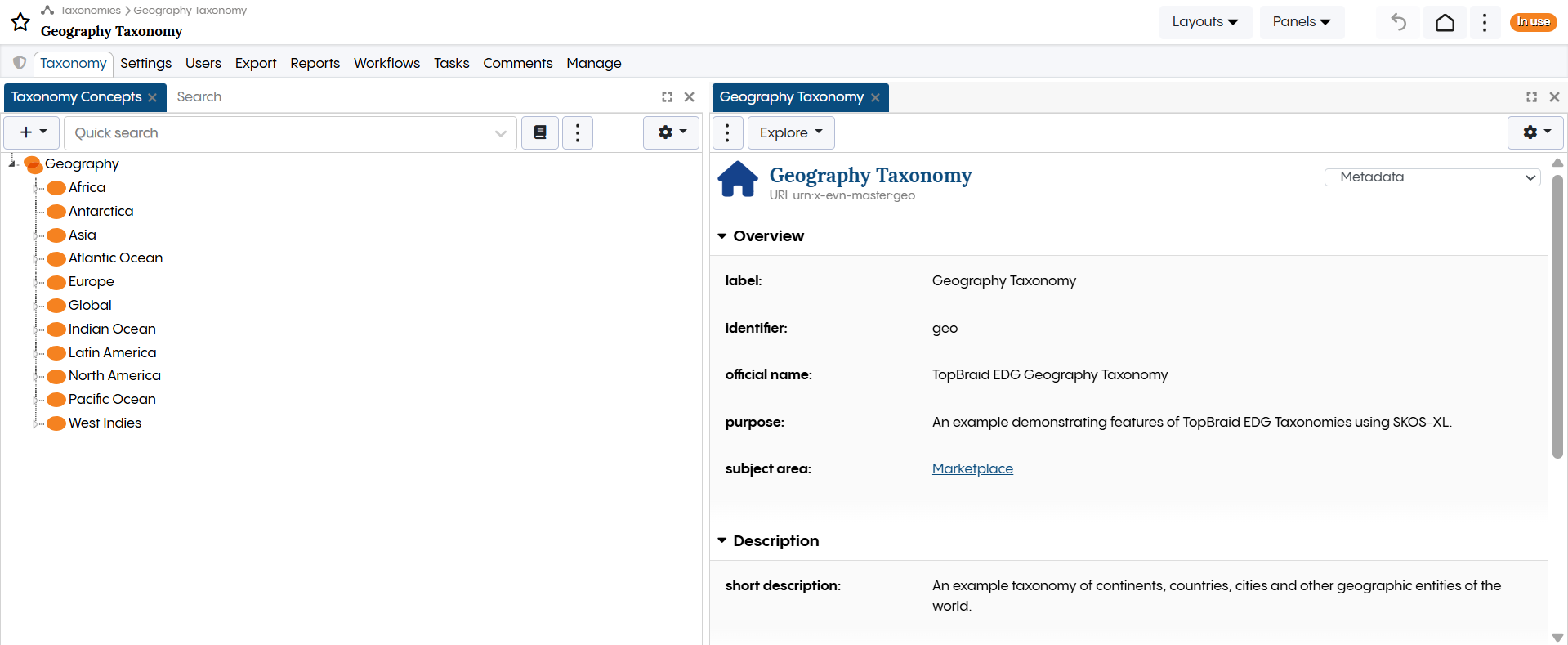Select the Taxonomy tab
Screen dimensions: 1568x645
[x=74, y=63]
